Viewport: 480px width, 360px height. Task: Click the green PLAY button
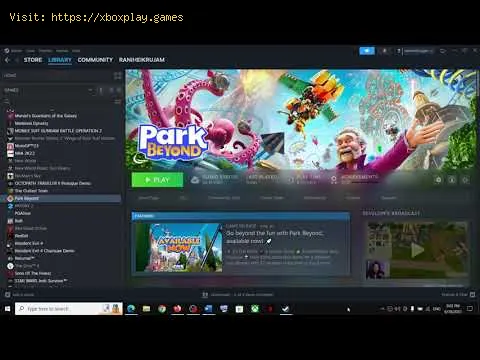coord(157,180)
